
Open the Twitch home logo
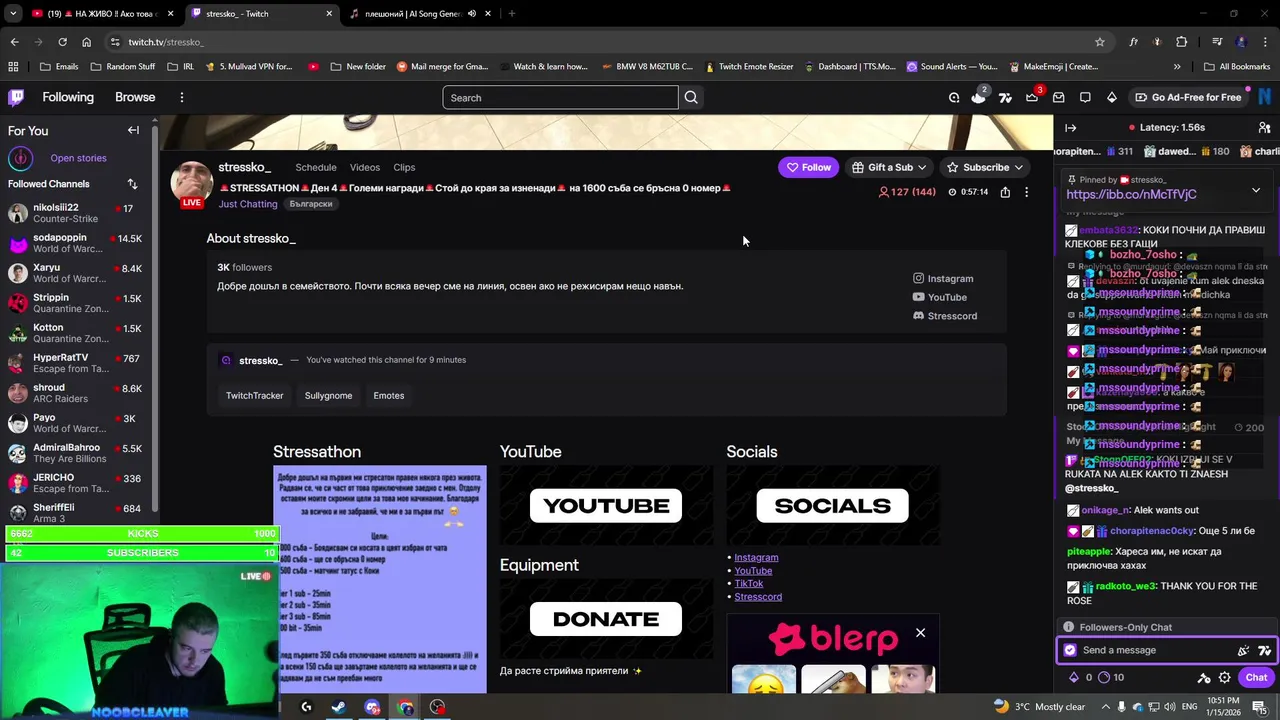(x=16, y=97)
